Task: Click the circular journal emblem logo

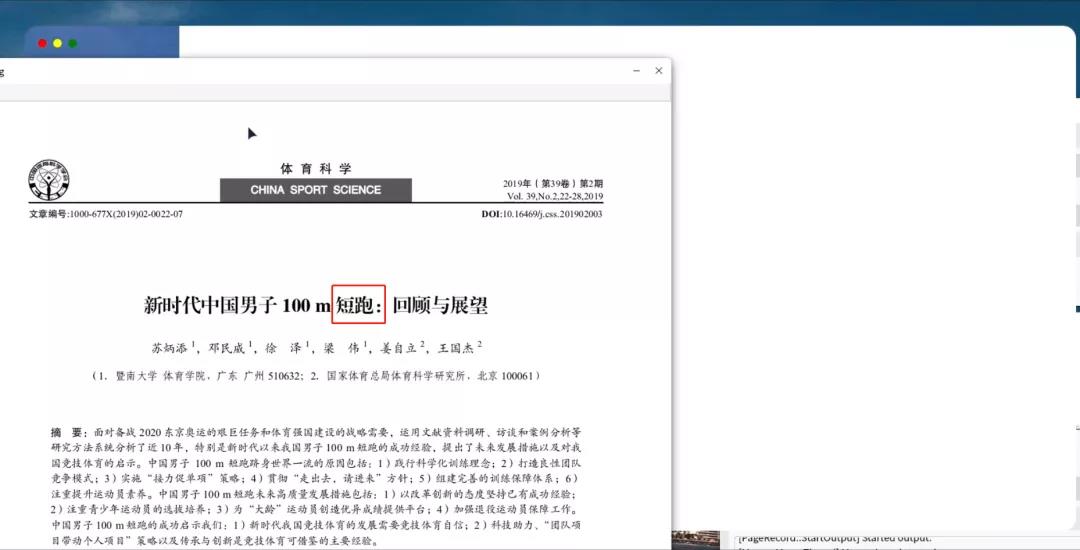Action: tap(49, 180)
